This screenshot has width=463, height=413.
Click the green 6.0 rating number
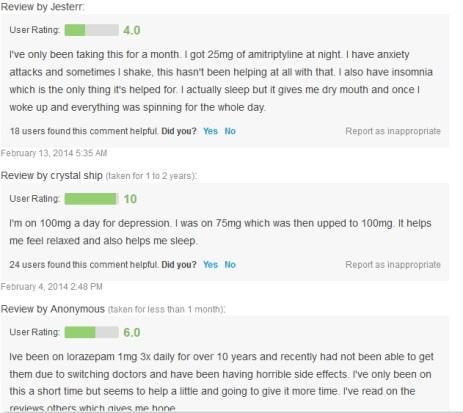pos(132,332)
